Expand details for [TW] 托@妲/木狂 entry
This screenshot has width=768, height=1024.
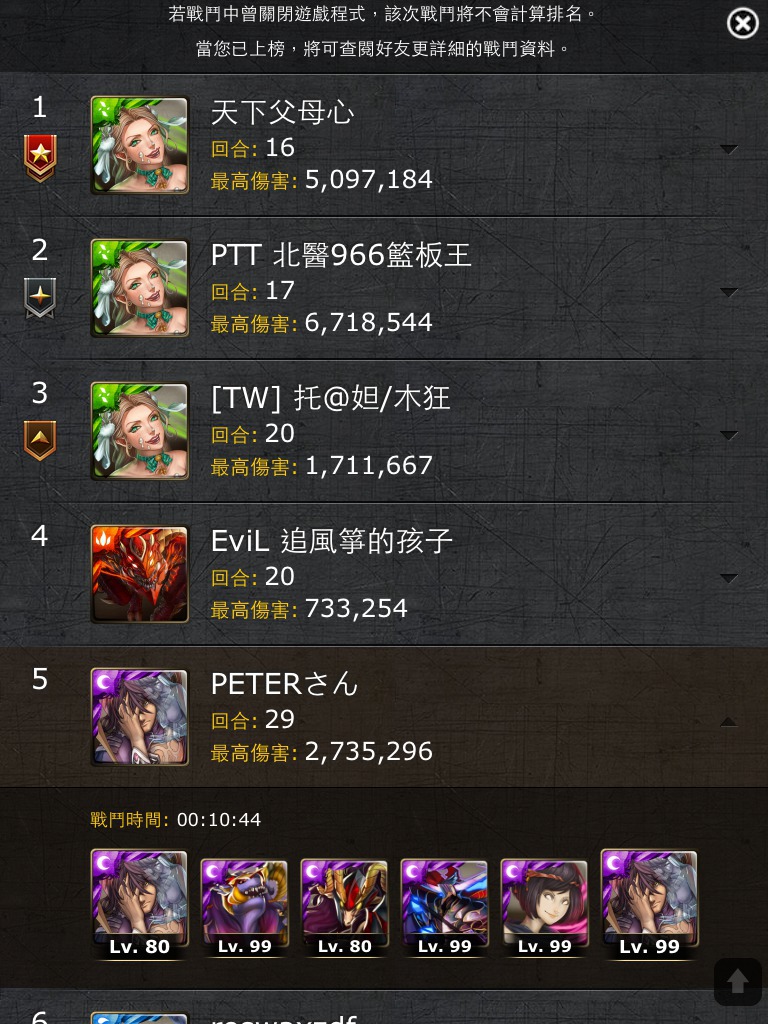pos(729,435)
